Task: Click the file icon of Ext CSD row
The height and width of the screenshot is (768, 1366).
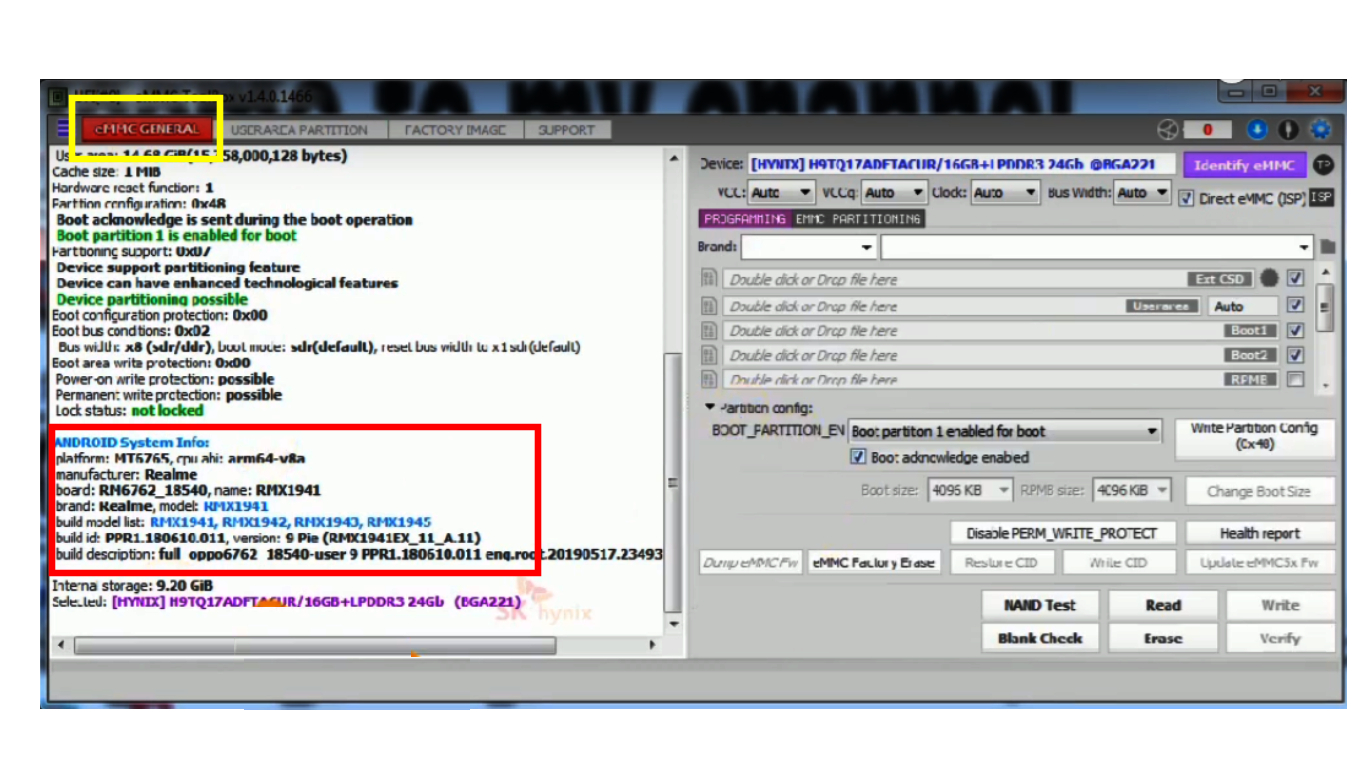Action: 709,279
